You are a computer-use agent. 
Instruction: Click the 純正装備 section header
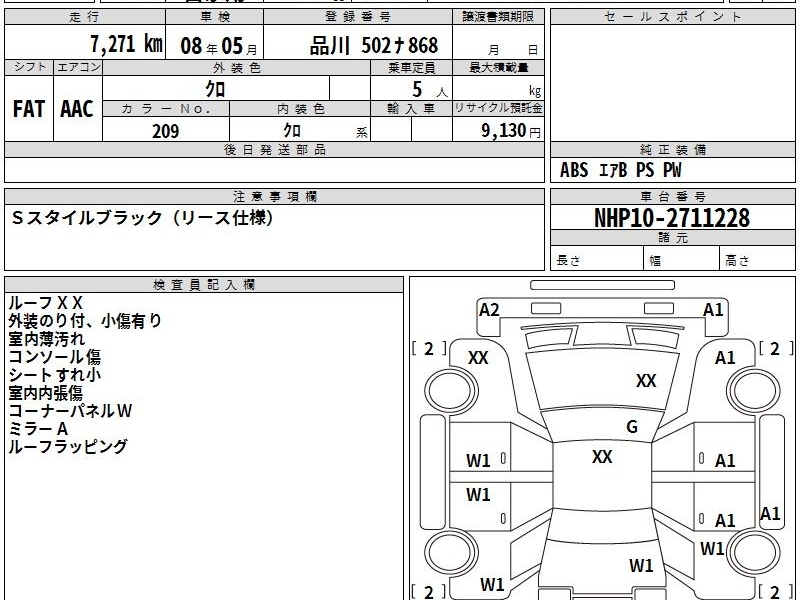pos(672,149)
